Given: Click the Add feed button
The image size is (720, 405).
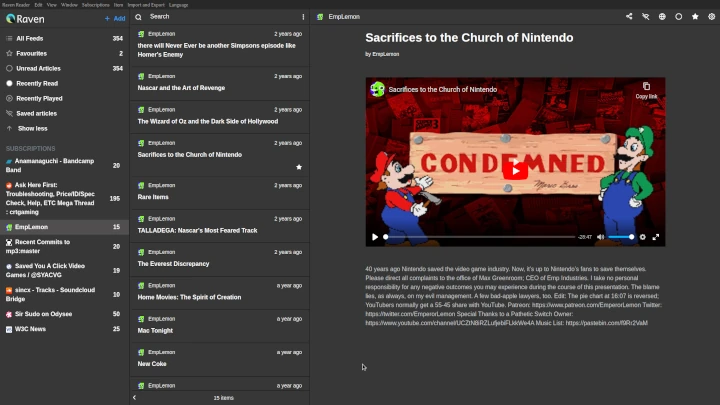Looking at the screenshot, I should point(115,19).
